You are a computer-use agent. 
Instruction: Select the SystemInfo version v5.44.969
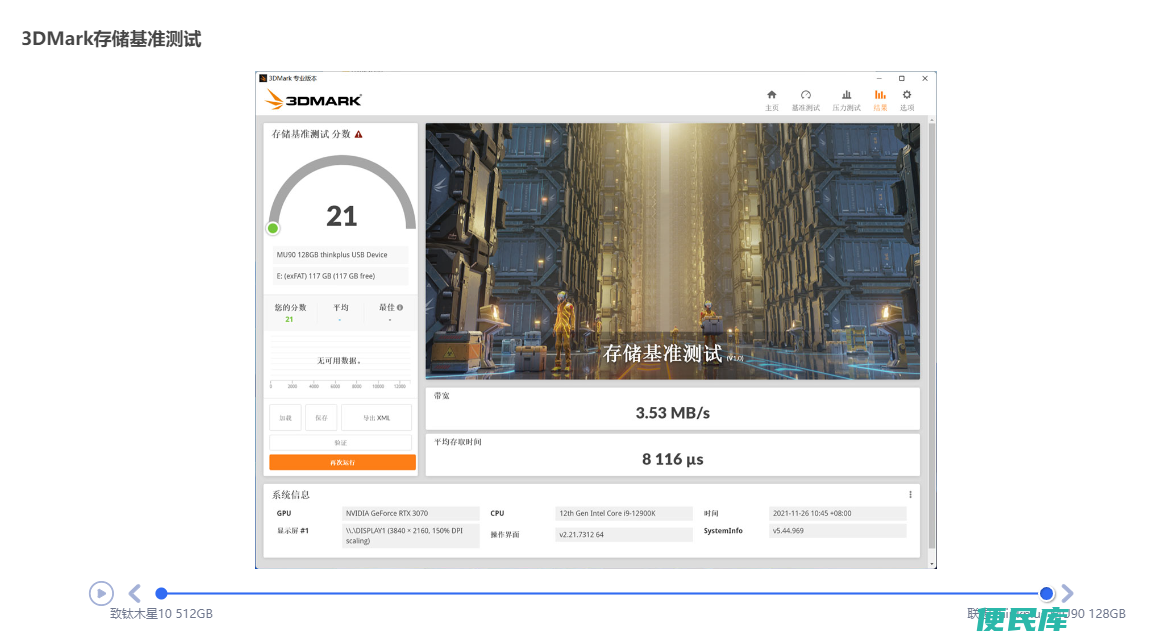point(788,531)
